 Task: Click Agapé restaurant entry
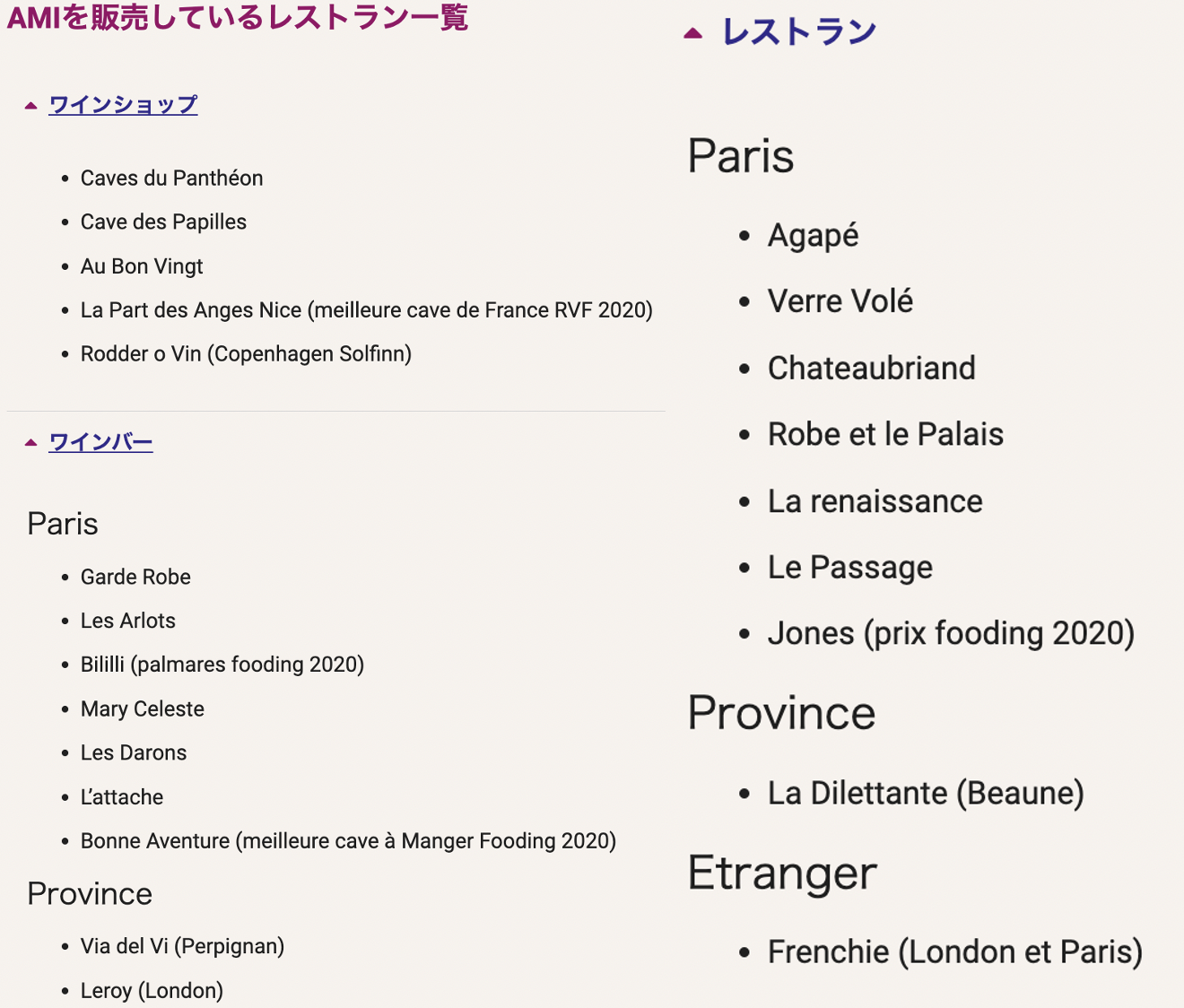(813, 236)
